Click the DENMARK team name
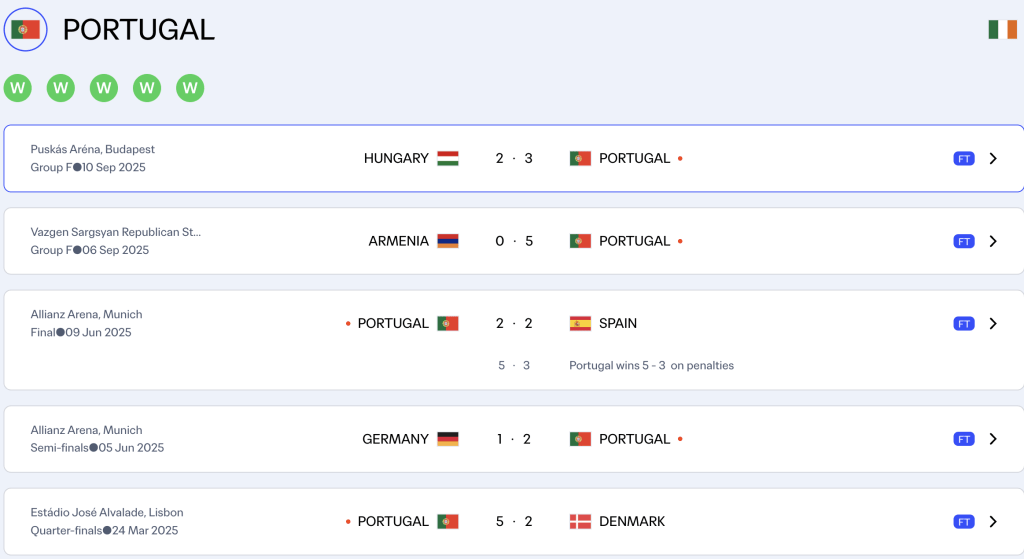1024x559 pixels. click(632, 521)
